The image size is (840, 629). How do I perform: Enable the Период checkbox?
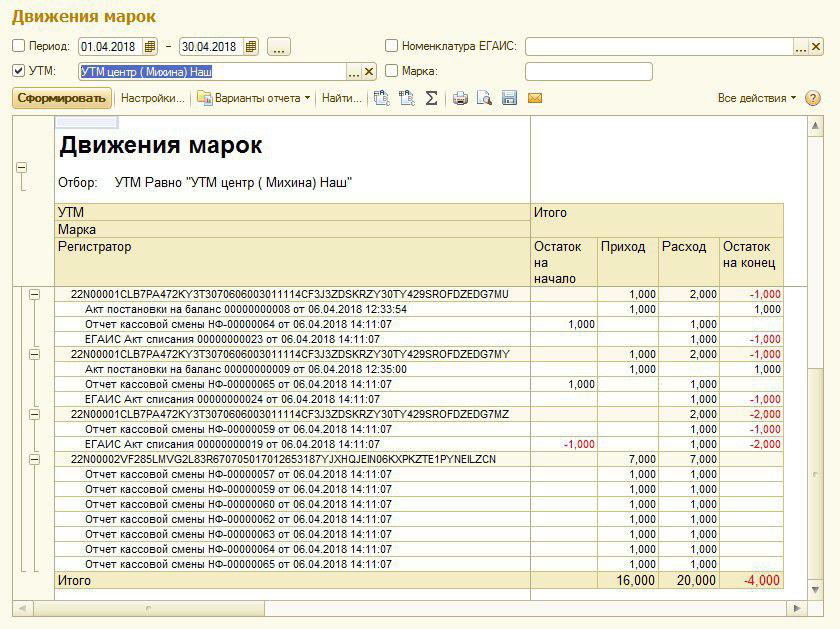19,46
